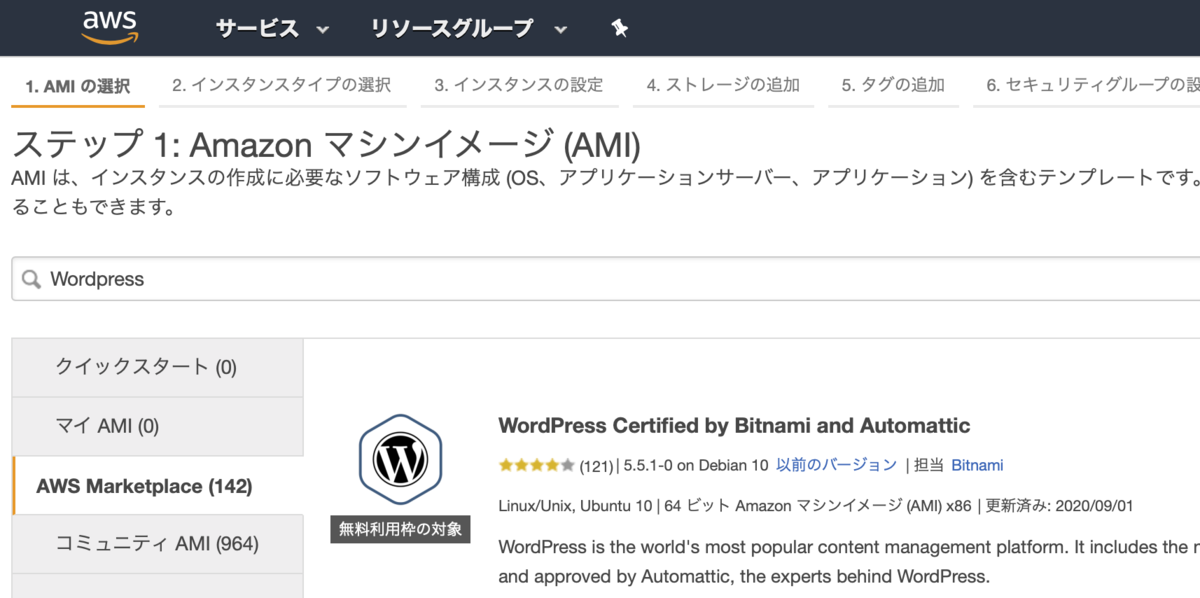Image resolution: width=1200 pixels, height=598 pixels.
Task: Switch to 2. インスタンスタイプの選択 tab
Action: (281, 86)
